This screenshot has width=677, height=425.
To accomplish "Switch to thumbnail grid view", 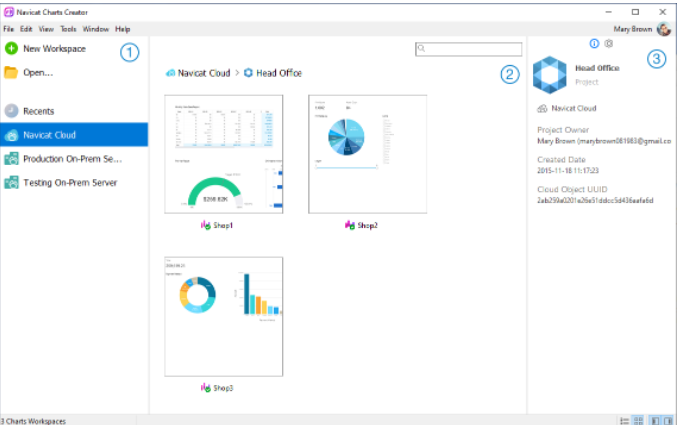I will click(x=638, y=421).
